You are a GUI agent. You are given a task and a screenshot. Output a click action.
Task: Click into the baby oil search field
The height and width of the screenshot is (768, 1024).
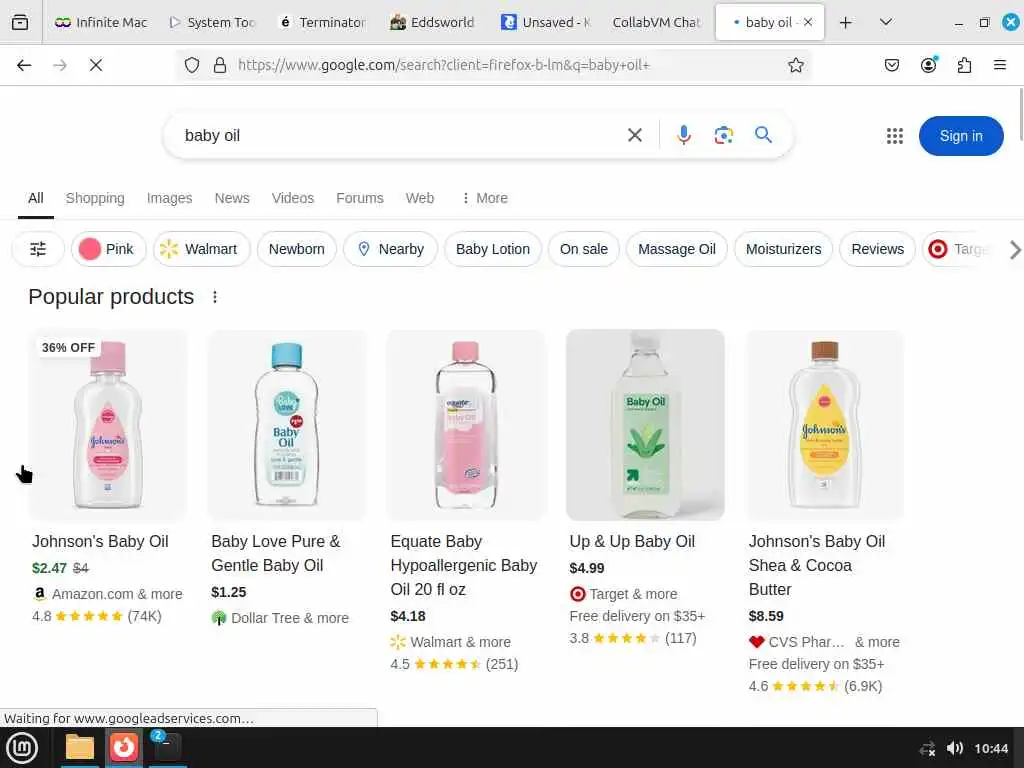tap(398, 135)
